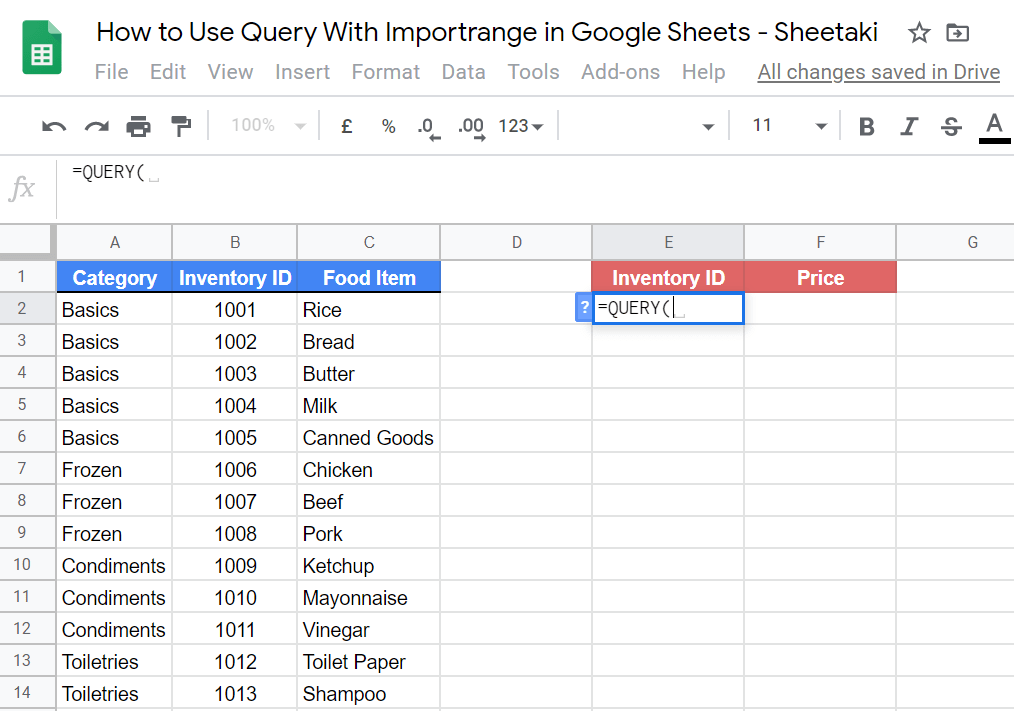This screenshot has width=1014, height=711.
Task: Toggle italic formatting
Action: [x=908, y=126]
